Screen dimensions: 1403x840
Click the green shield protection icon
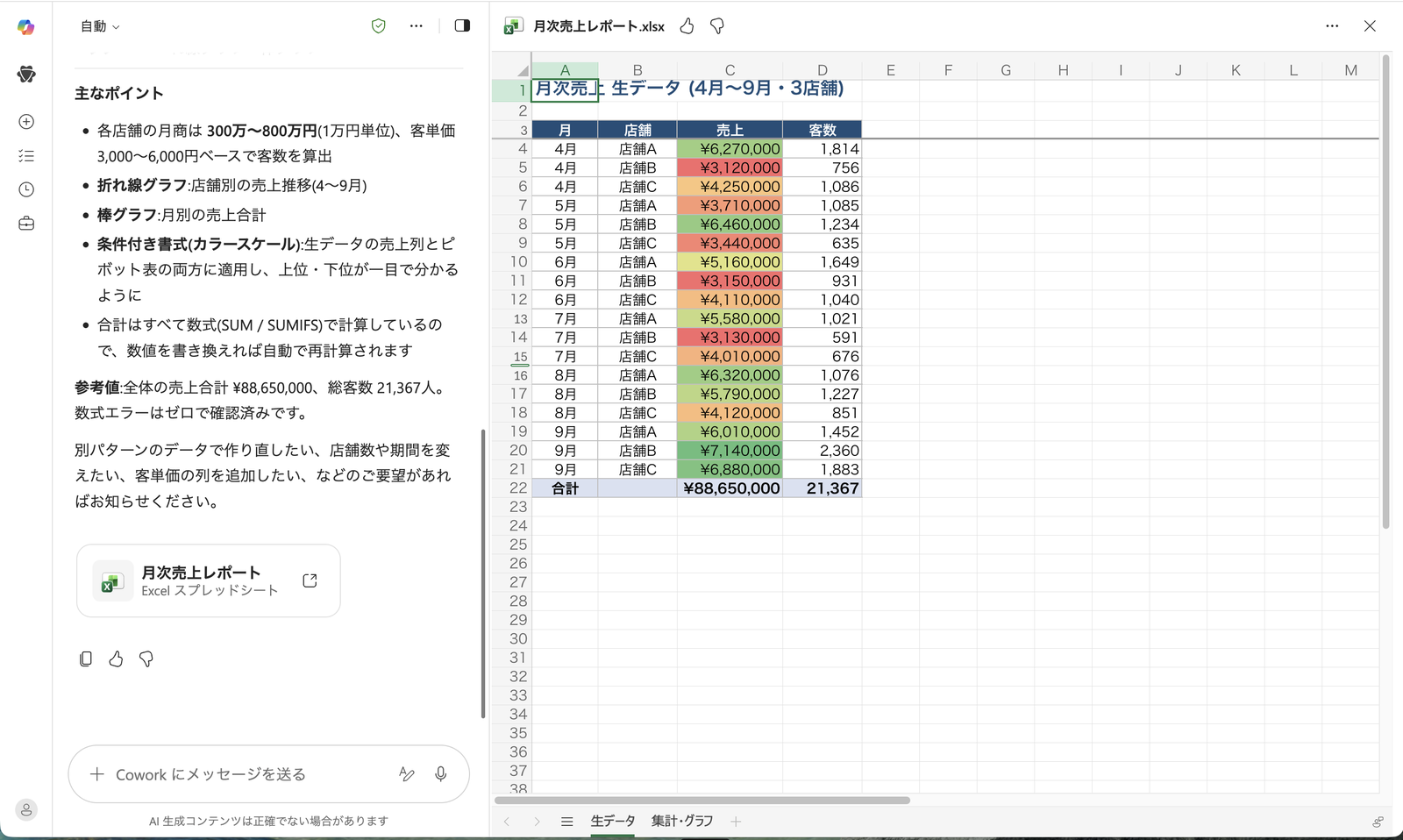click(379, 26)
